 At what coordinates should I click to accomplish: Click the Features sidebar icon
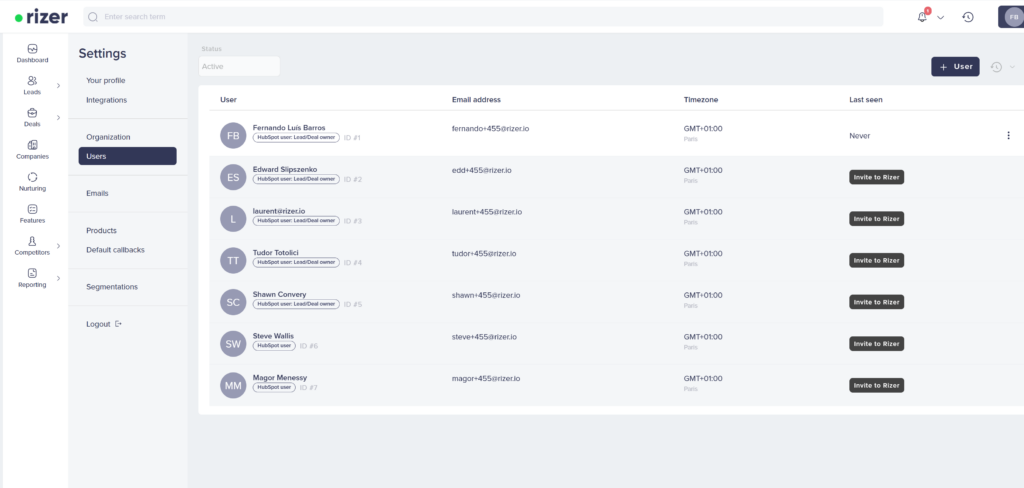(32, 209)
